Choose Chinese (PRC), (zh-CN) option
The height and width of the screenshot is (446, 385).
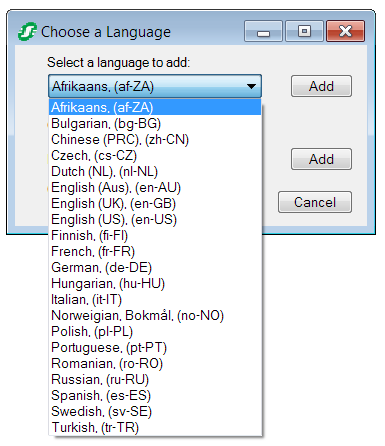click(155, 140)
